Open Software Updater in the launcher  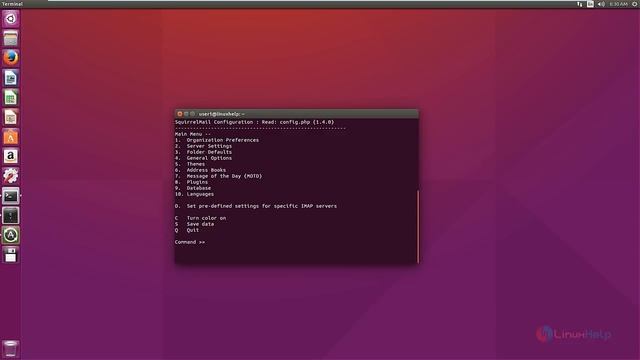(x=11, y=235)
